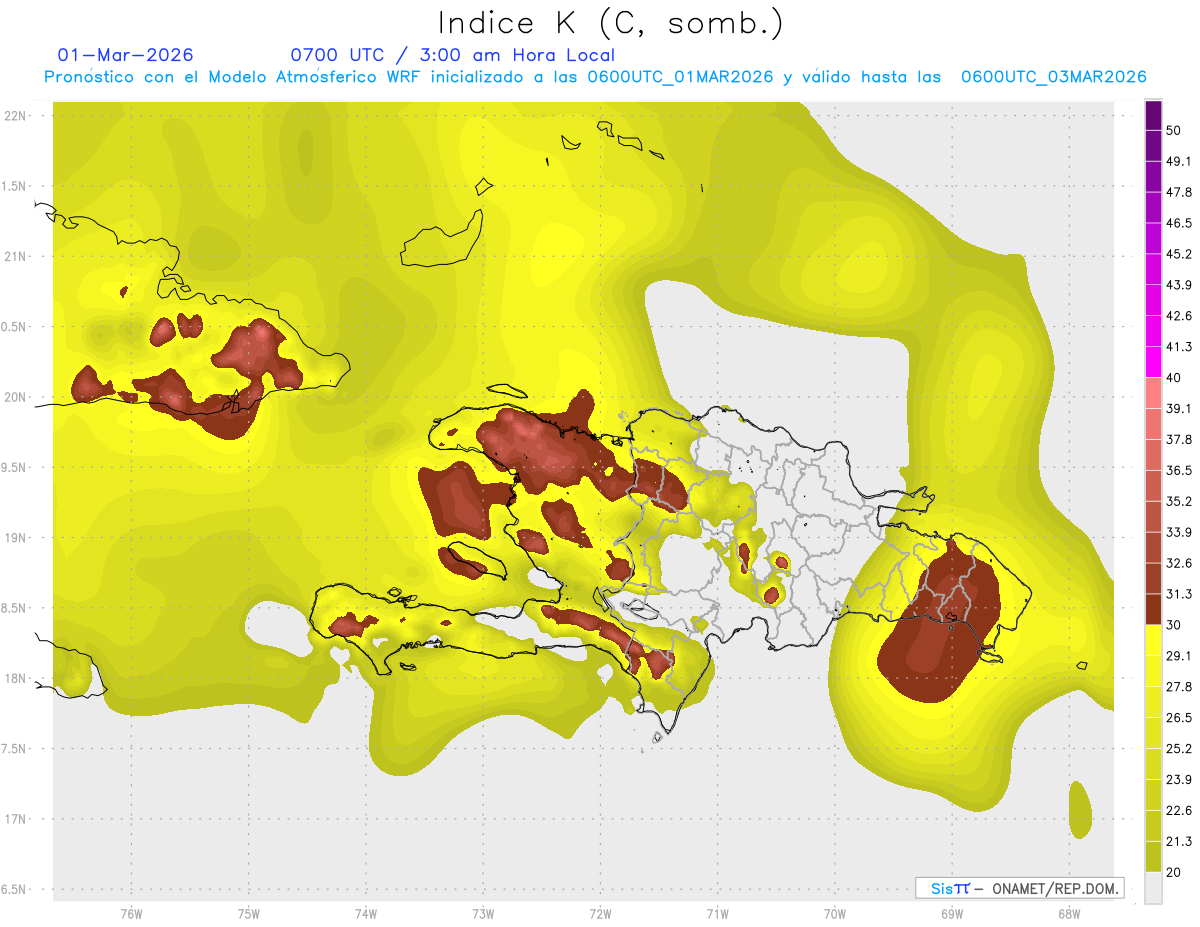Click the "36.5" legend value
Viewport: 1200px width, 927px height.
coord(1179,470)
